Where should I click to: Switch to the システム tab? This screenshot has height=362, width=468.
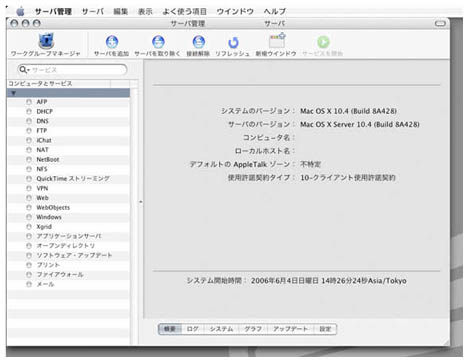[221, 329]
